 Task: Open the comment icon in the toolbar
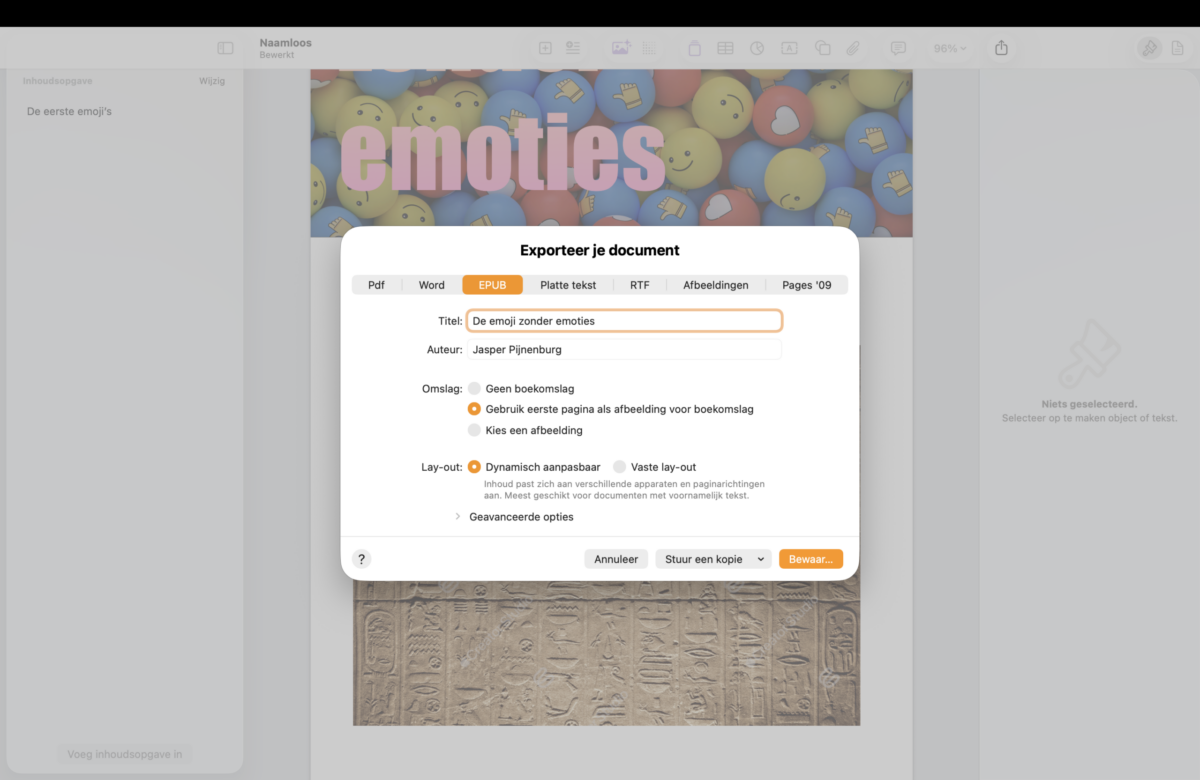point(898,48)
